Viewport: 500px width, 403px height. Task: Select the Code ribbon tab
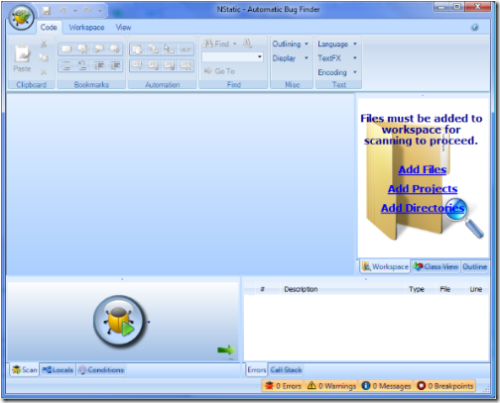49,27
